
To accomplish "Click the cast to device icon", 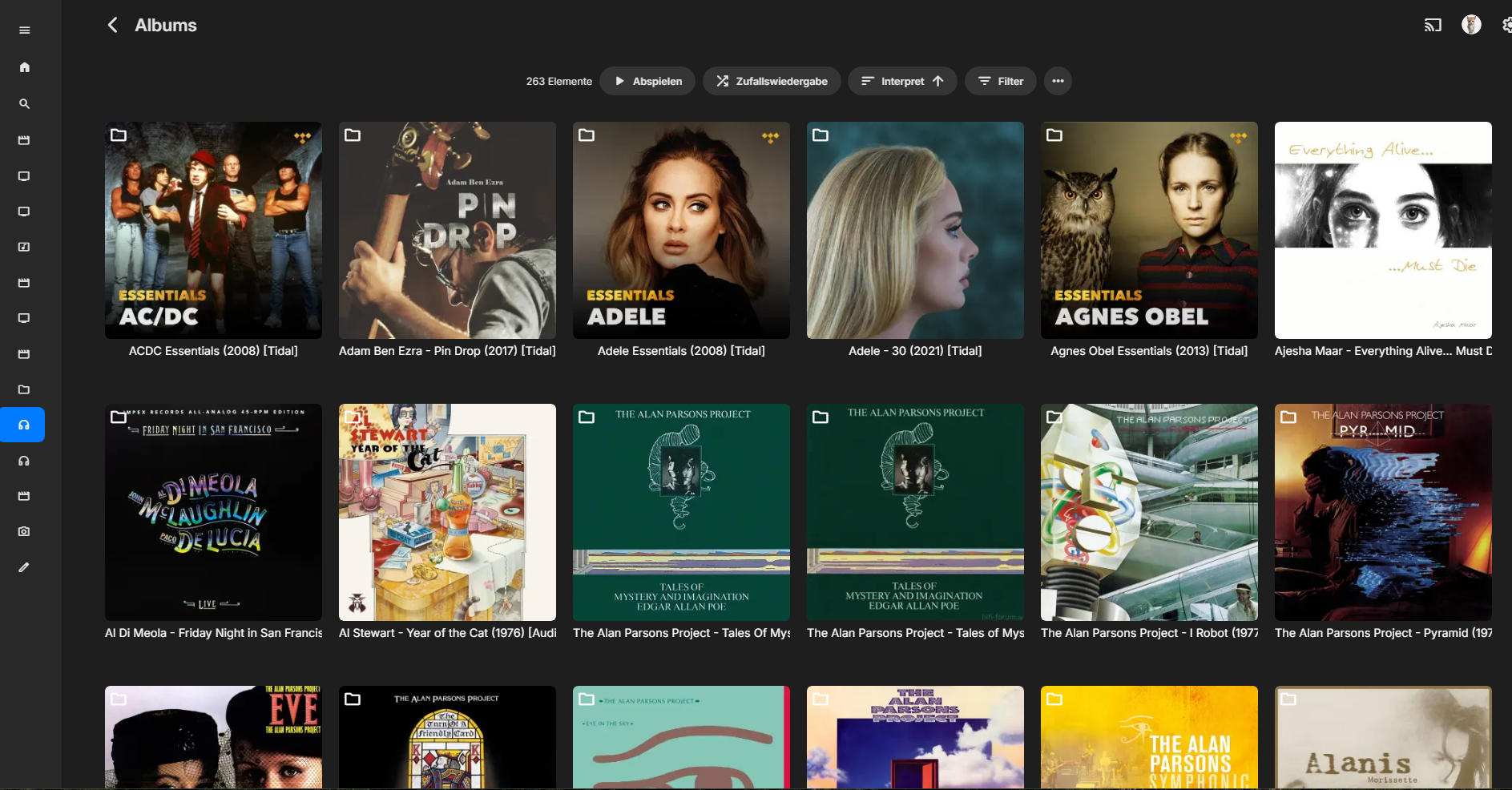I will (x=1433, y=25).
